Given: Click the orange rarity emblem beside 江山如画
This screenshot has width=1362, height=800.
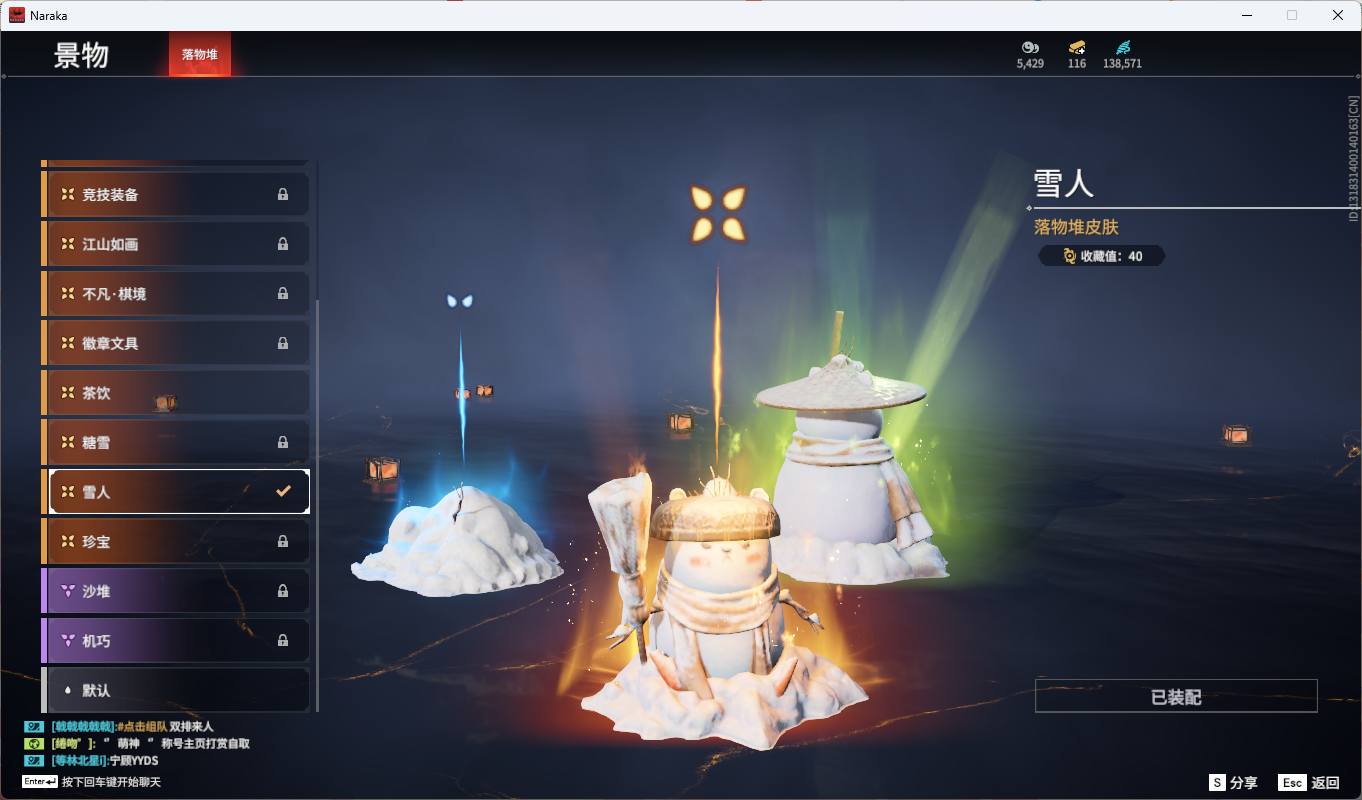Looking at the screenshot, I should [x=67, y=244].
